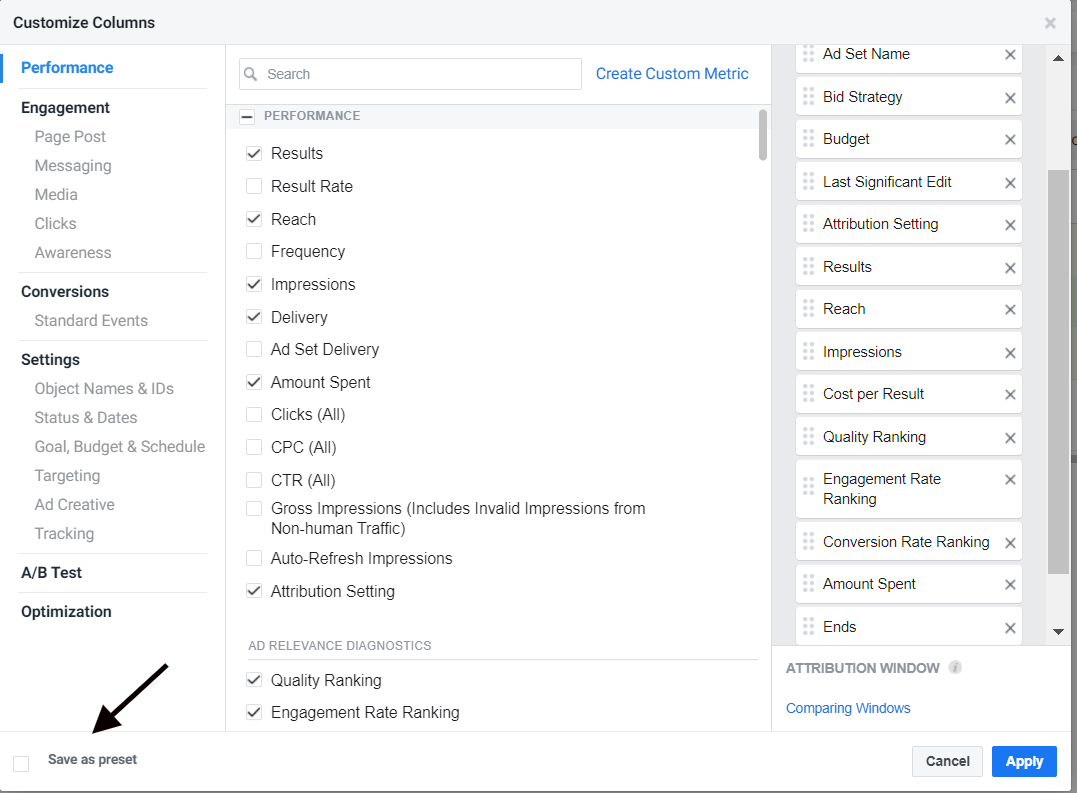
Task: Remove the Ends column with its X
Action: pos(1010,626)
